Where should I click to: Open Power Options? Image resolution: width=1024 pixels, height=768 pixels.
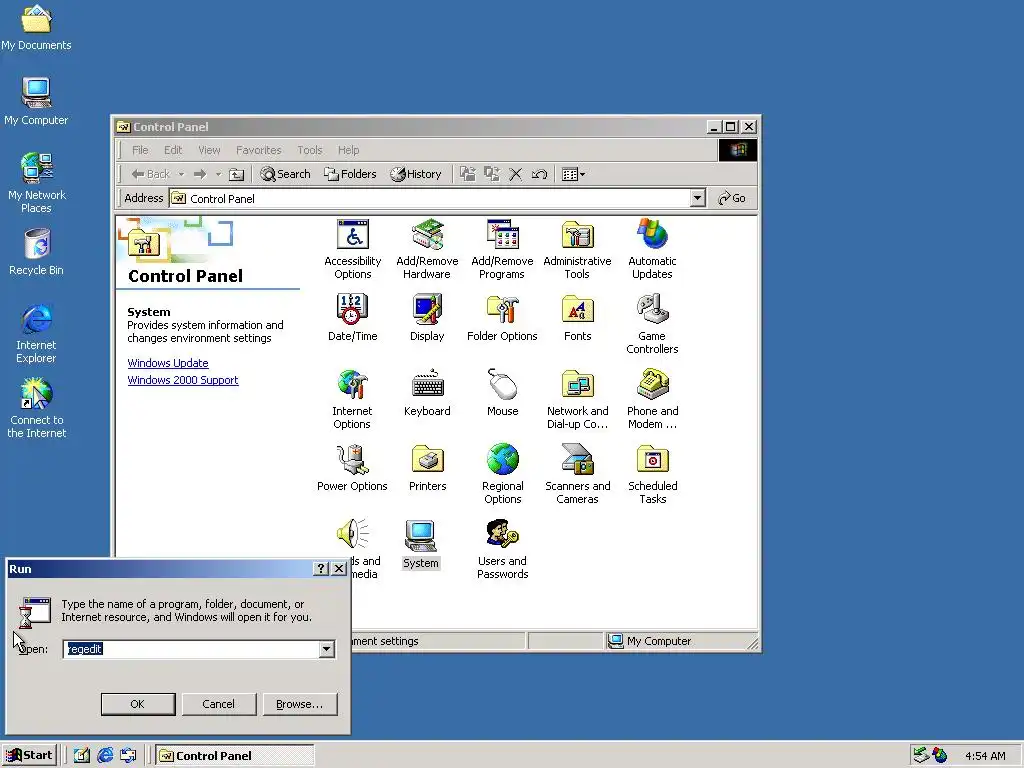point(353,468)
